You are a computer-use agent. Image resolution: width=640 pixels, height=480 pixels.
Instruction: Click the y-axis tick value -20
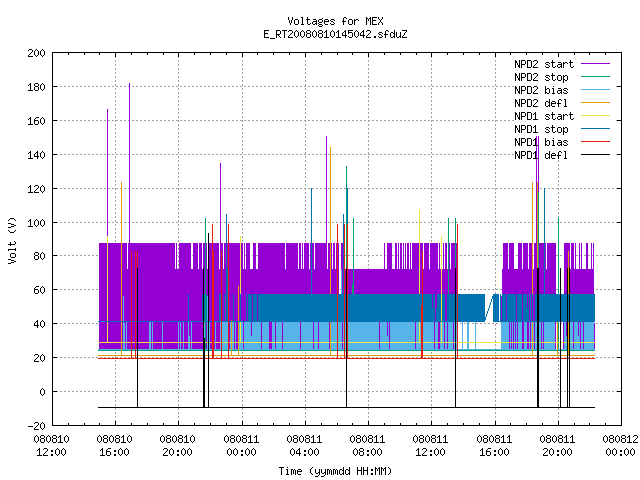click(36, 426)
